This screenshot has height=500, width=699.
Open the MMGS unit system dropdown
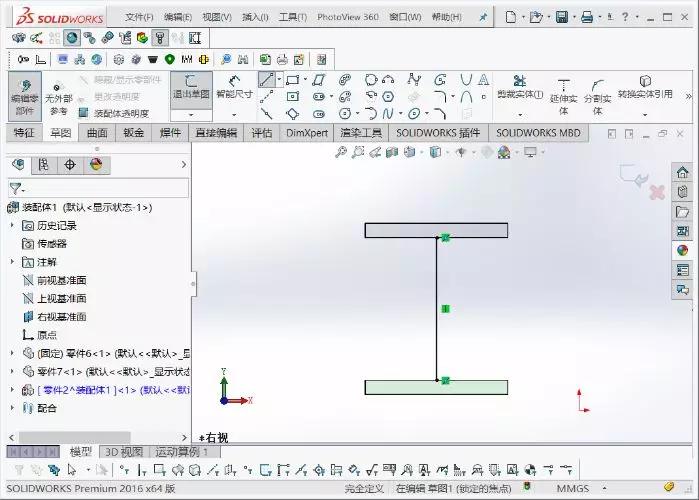point(604,488)
